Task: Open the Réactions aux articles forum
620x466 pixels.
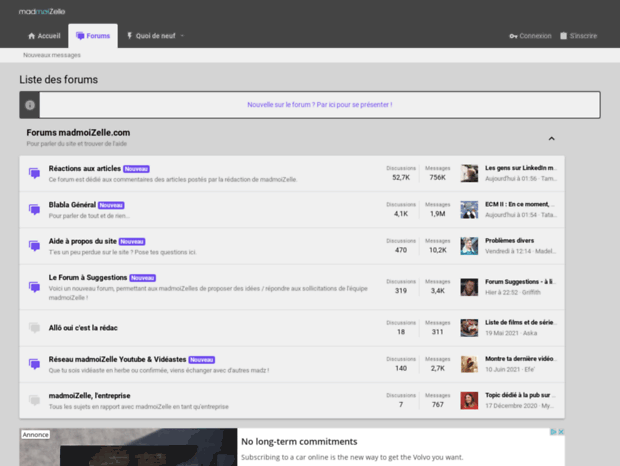Action: (84, 169)
